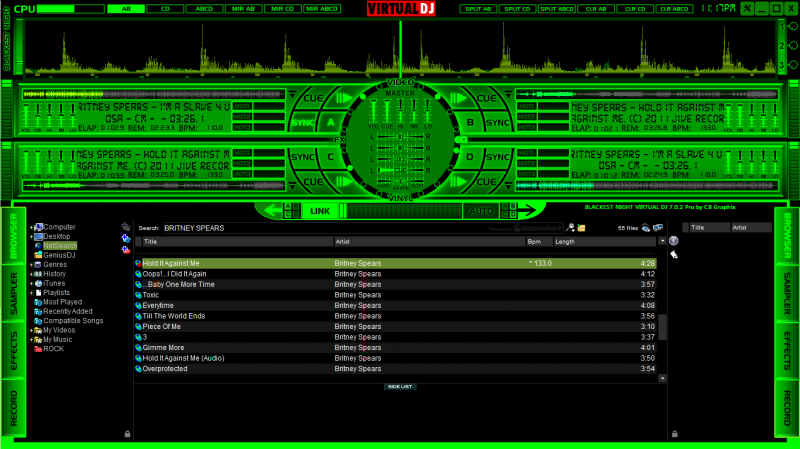This screenshot has height=449, width=800.
Task: Open deck B waveform dropdown arrow
Action: click(508, 94)
